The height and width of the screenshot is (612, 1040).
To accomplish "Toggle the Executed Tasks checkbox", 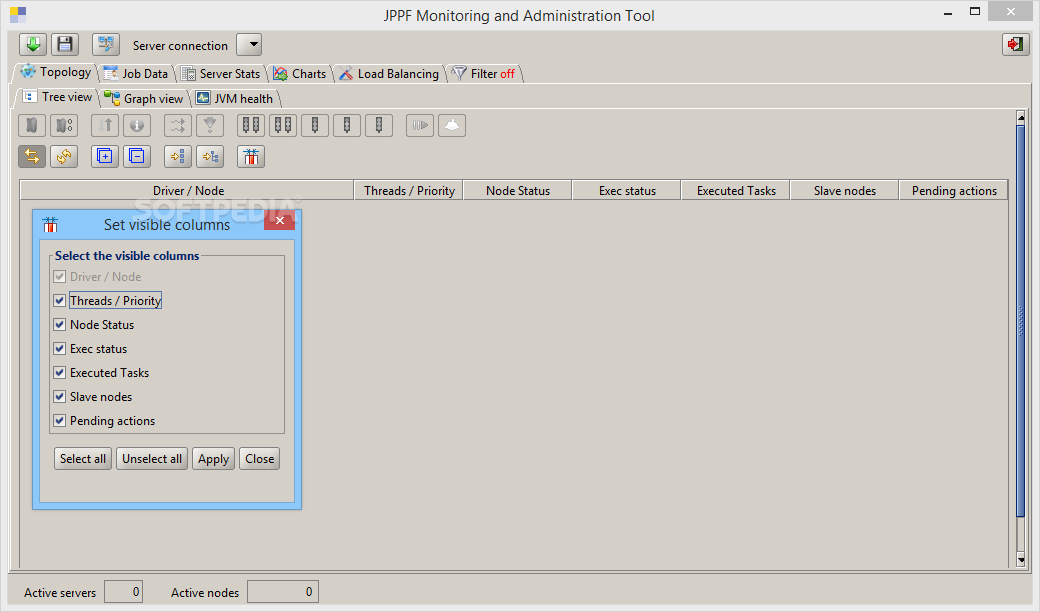I will (x=60, y=373).
